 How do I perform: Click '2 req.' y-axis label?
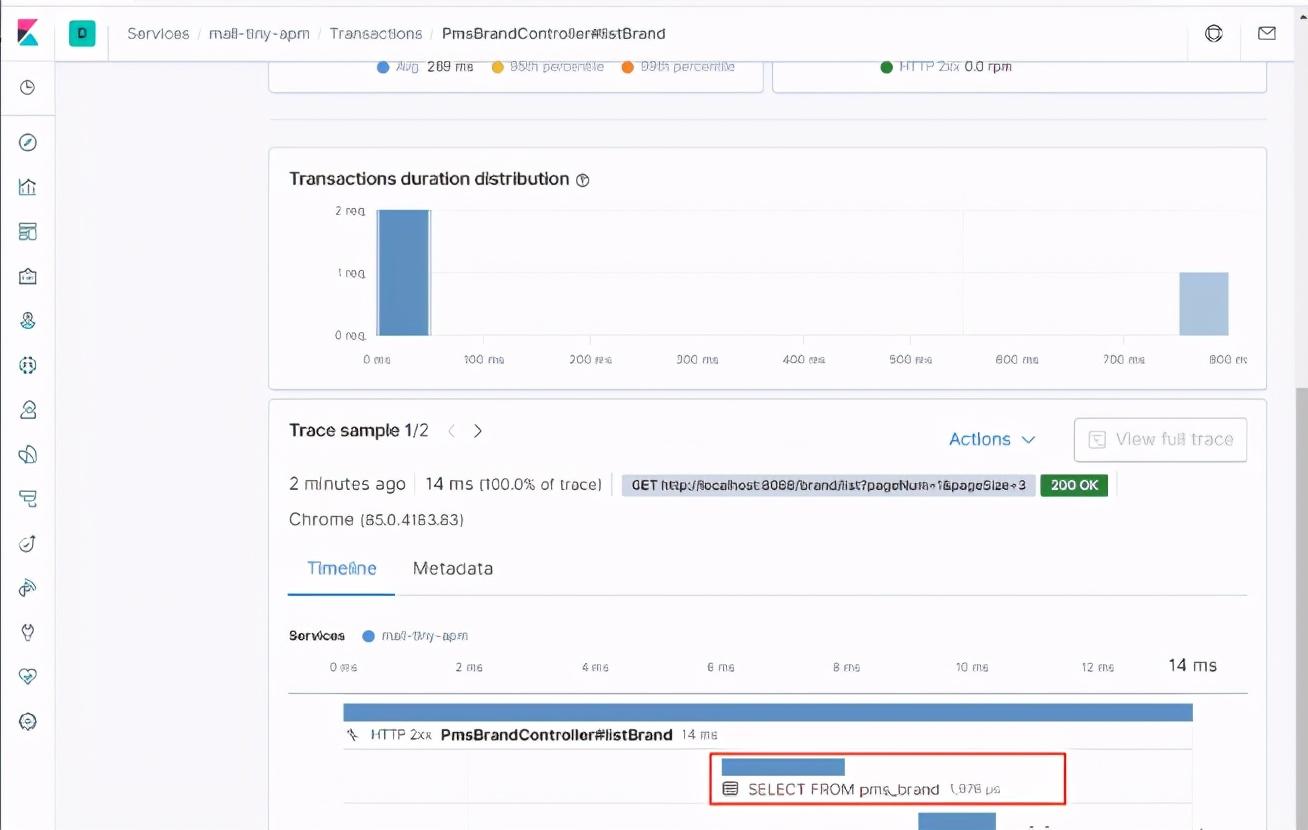click(x=350, y=211)
